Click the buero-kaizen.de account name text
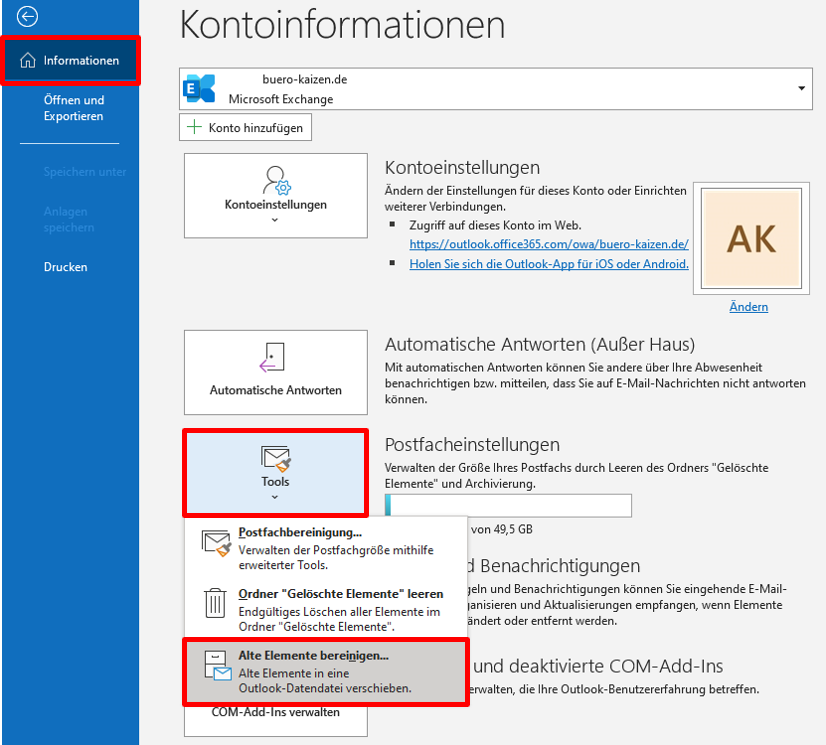This screenshot has height=745, width=826. 304,80
